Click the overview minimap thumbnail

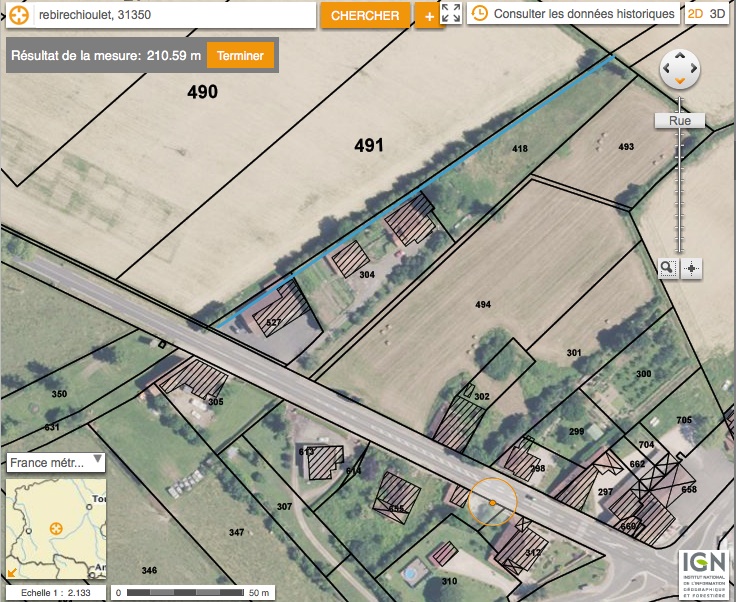tap(56, 529)
